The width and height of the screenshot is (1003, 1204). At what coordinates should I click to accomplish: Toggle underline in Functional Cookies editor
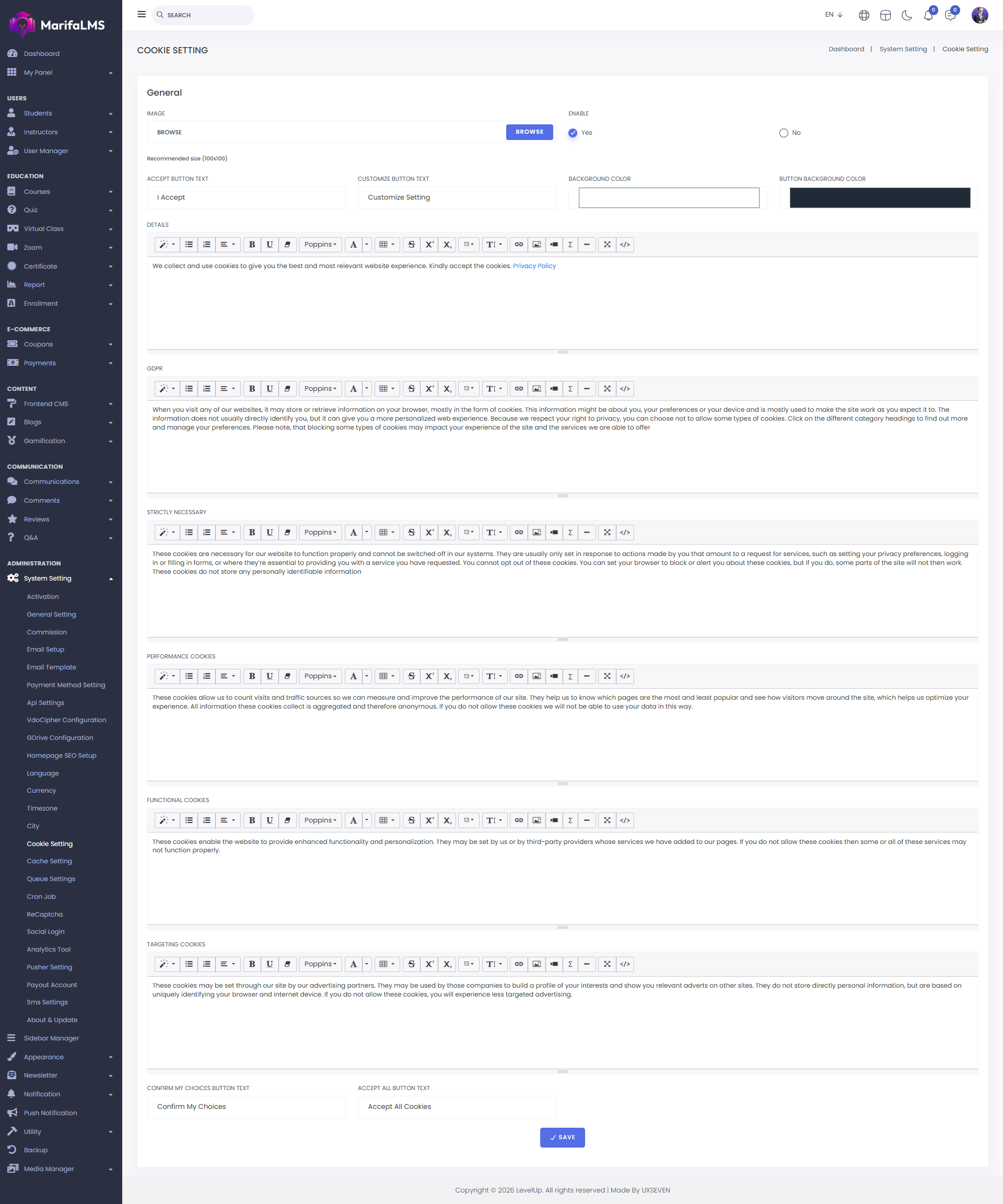coord(270,820)
